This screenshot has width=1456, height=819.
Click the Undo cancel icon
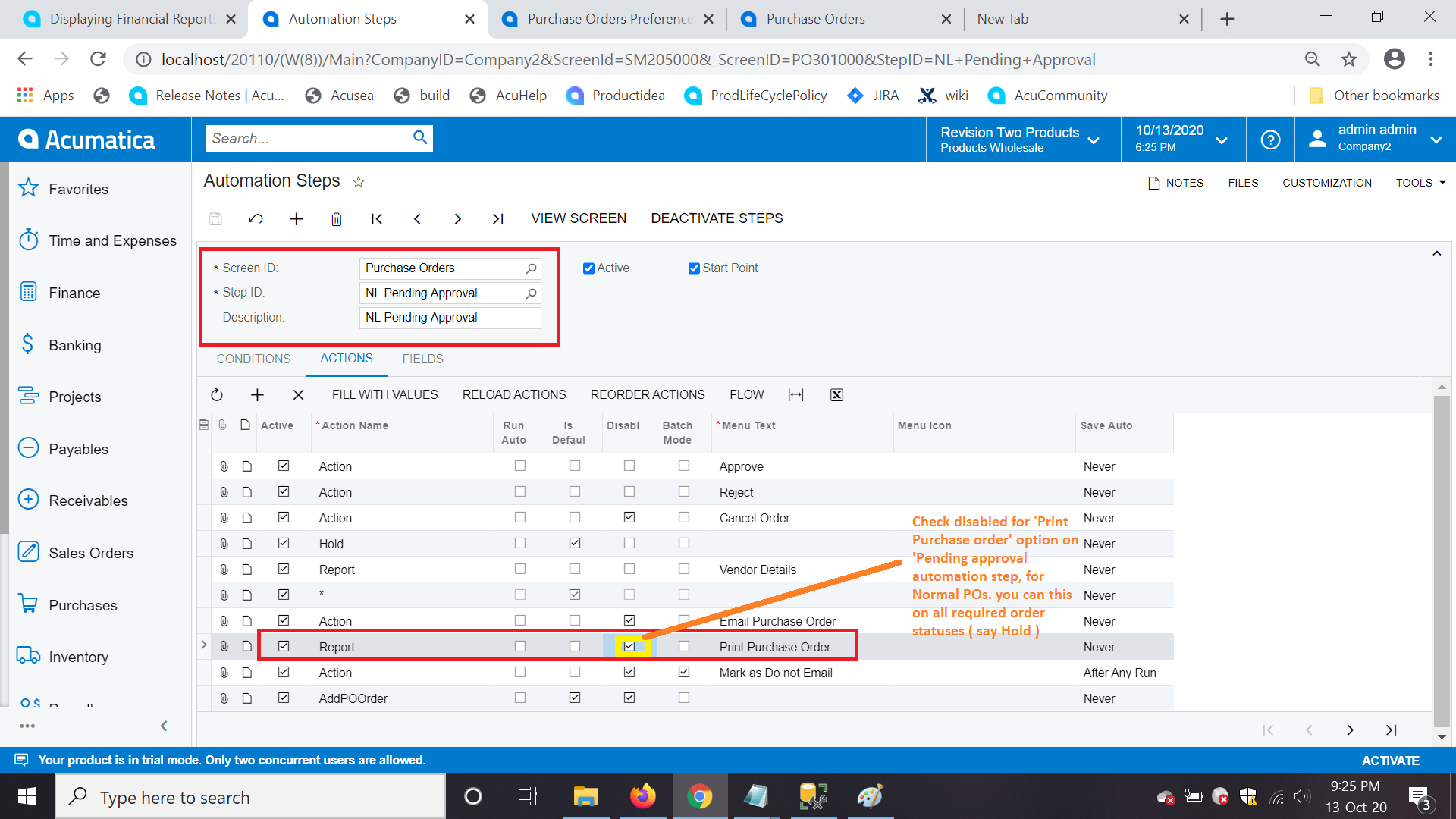256,219
